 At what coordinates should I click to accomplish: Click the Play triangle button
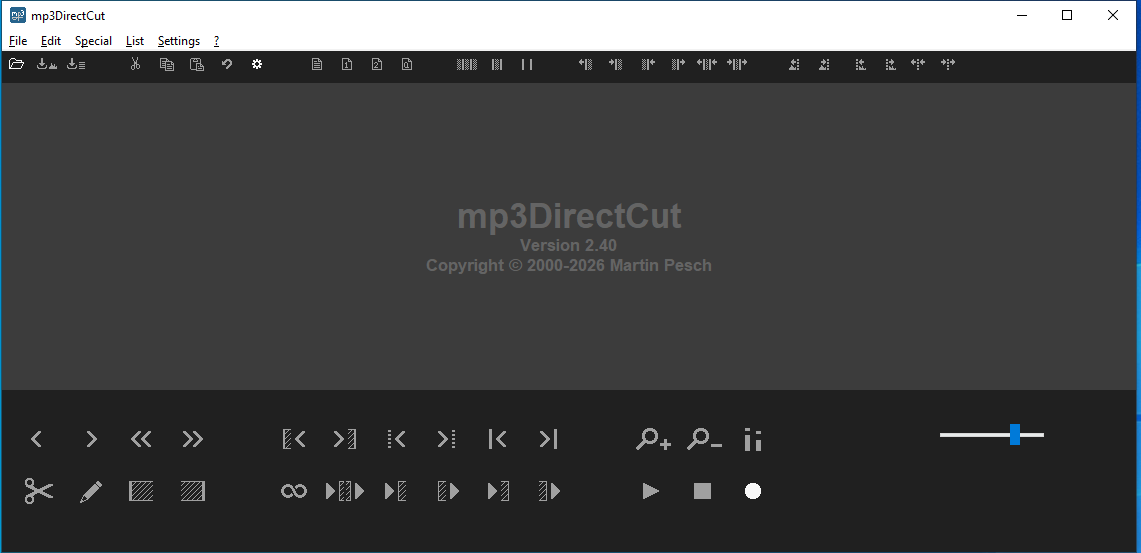pos(651,491)
